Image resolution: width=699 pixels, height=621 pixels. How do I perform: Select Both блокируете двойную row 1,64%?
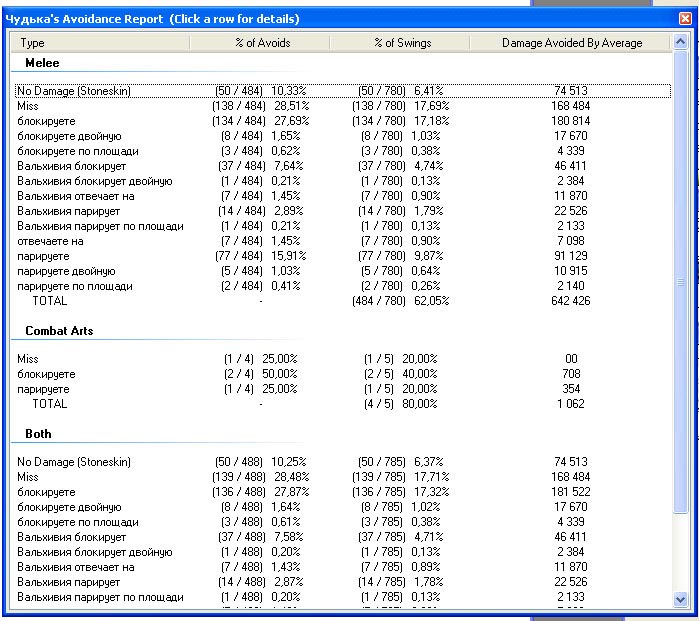tap(342, 507)
